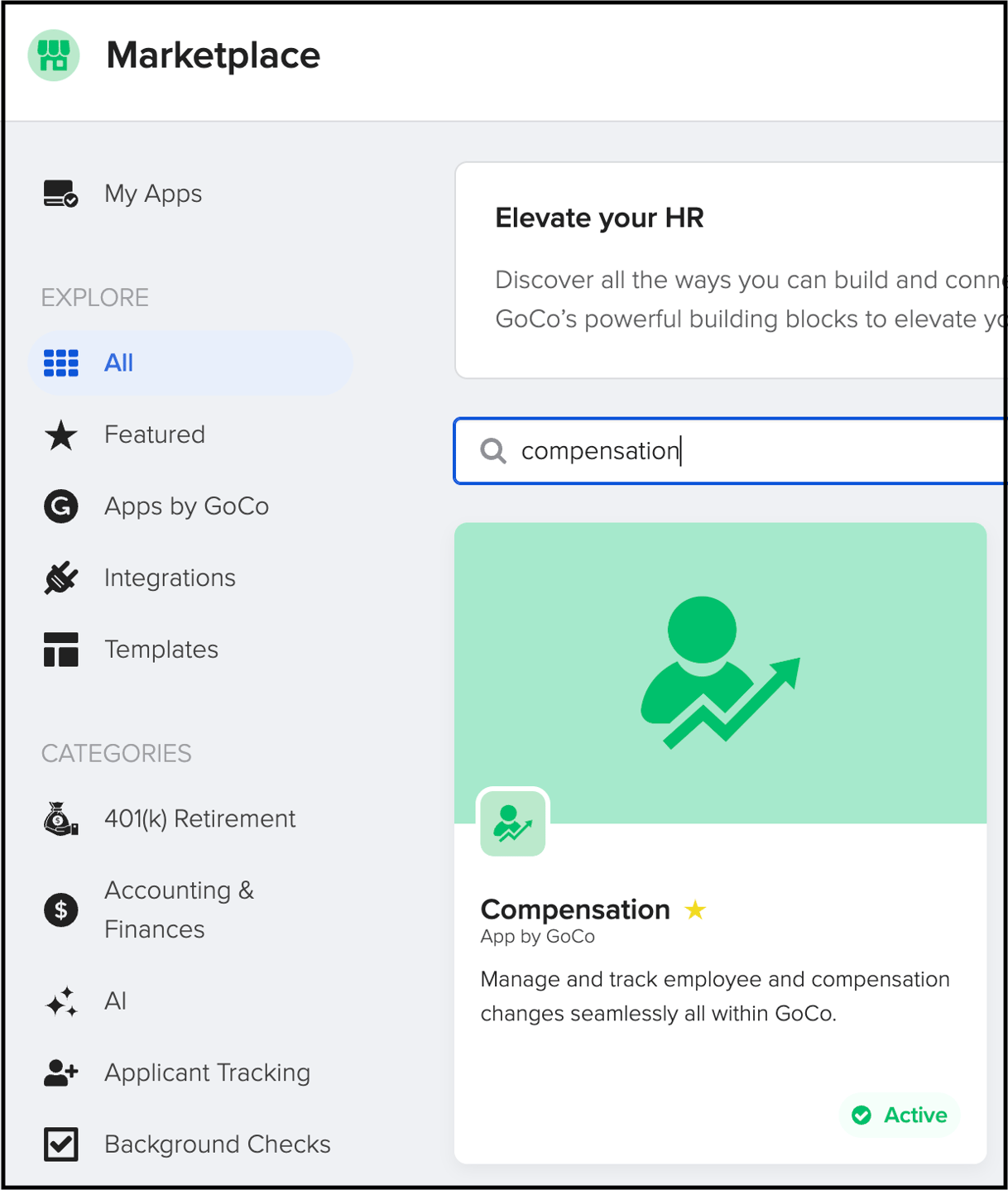Screen dimensions: 1008x1190
Task: Click the Templates icon in sidebar
Action: [x=60, y=649]
